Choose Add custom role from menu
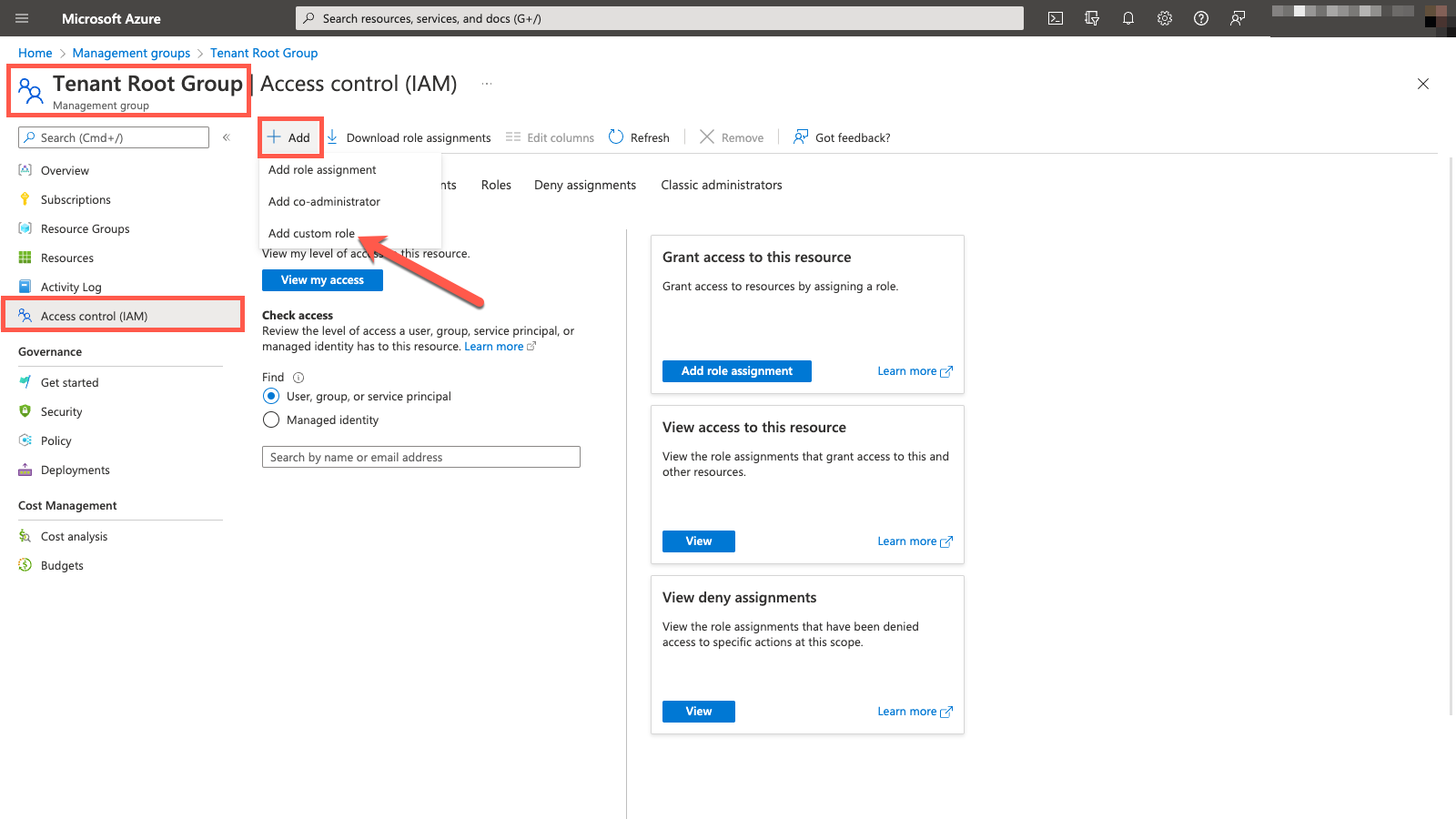 coord(311,234)
